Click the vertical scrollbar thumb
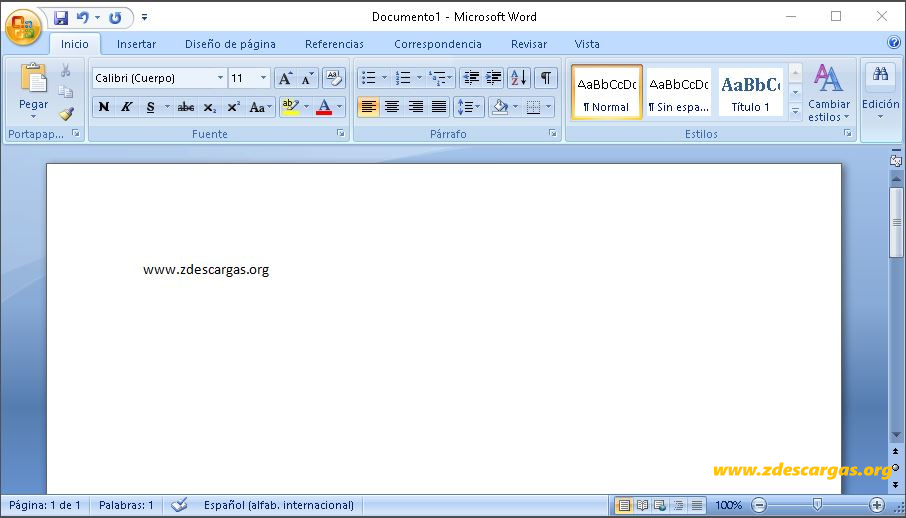This screenshot has height=518, width=906. tap(896, 222)
